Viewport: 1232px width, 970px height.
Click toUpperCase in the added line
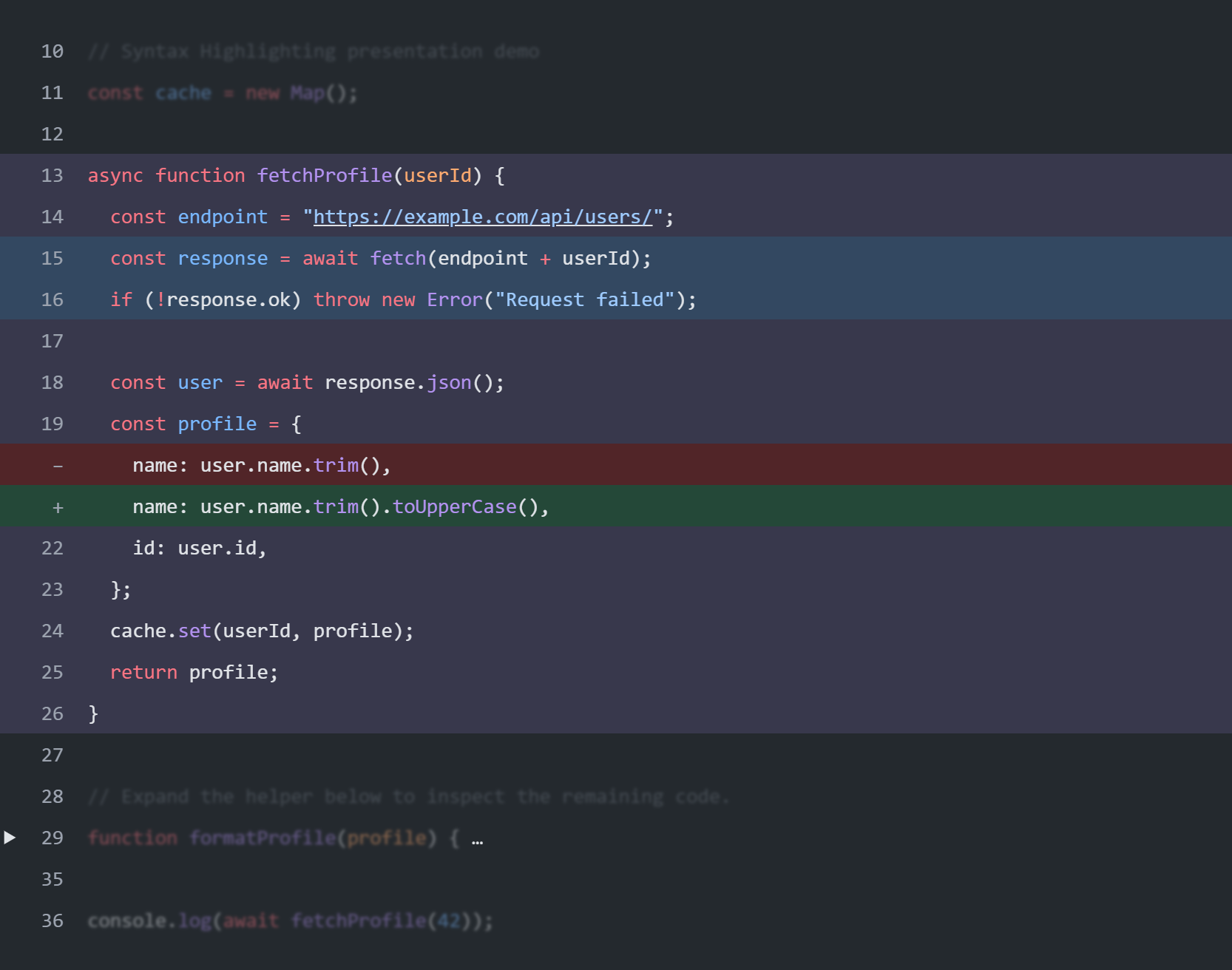[x=455, y=506]
